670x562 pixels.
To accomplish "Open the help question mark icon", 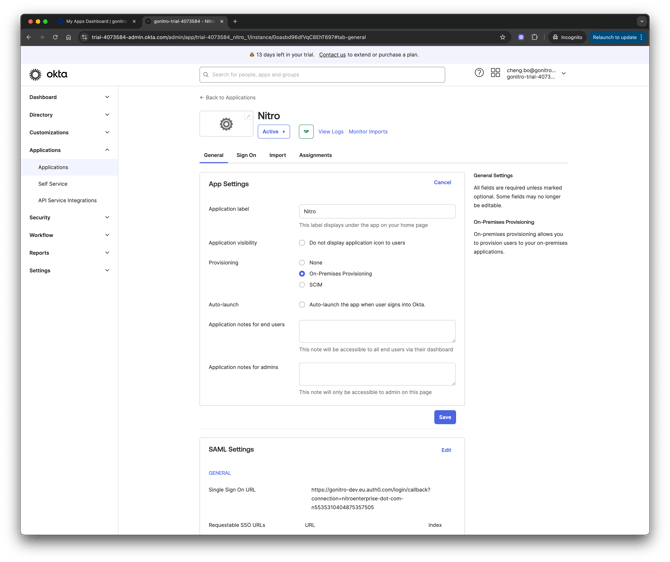I will (479, 73).
